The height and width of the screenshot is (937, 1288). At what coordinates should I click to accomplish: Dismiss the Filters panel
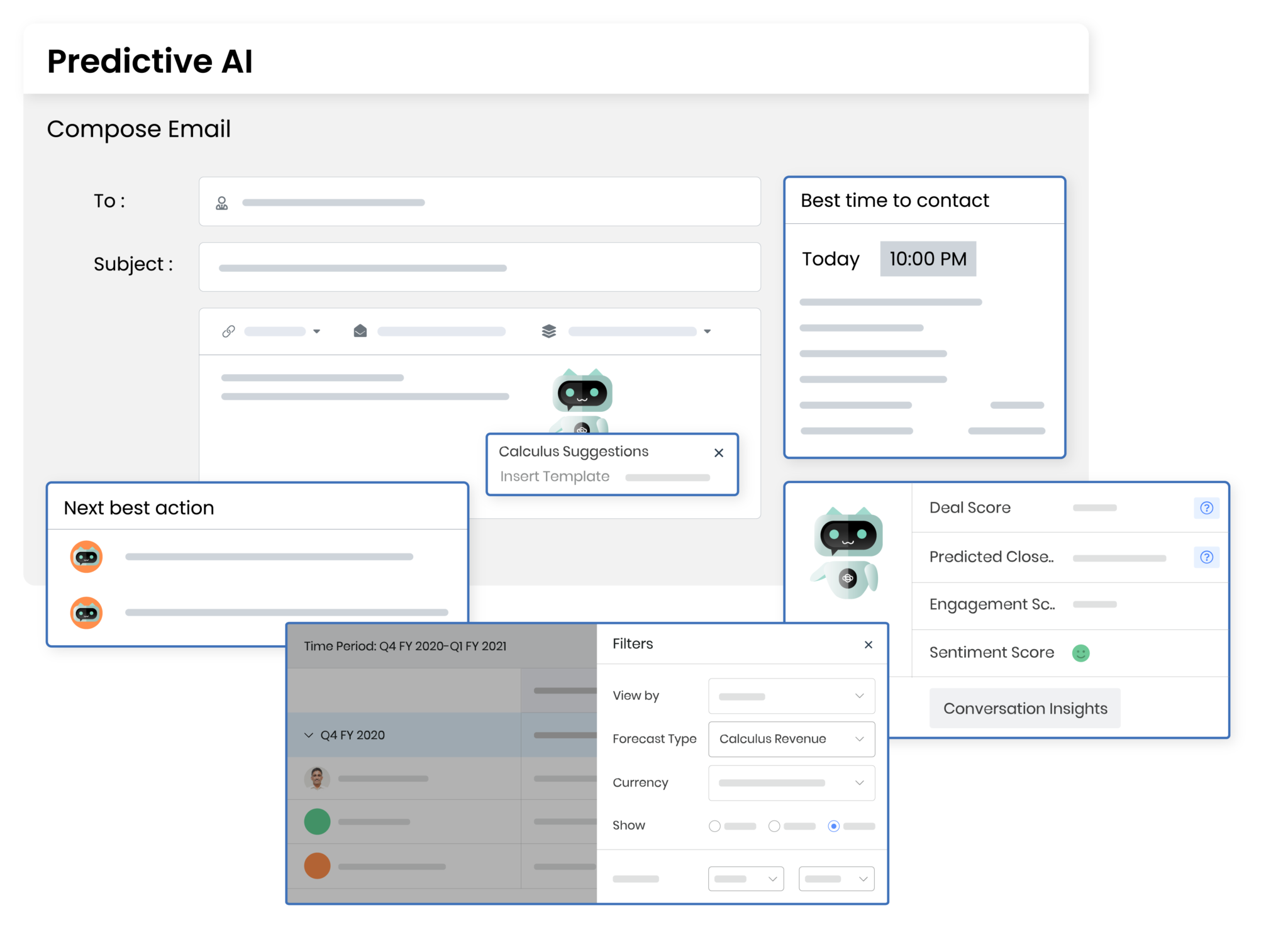pyautogui.click(x=869, y=645)
